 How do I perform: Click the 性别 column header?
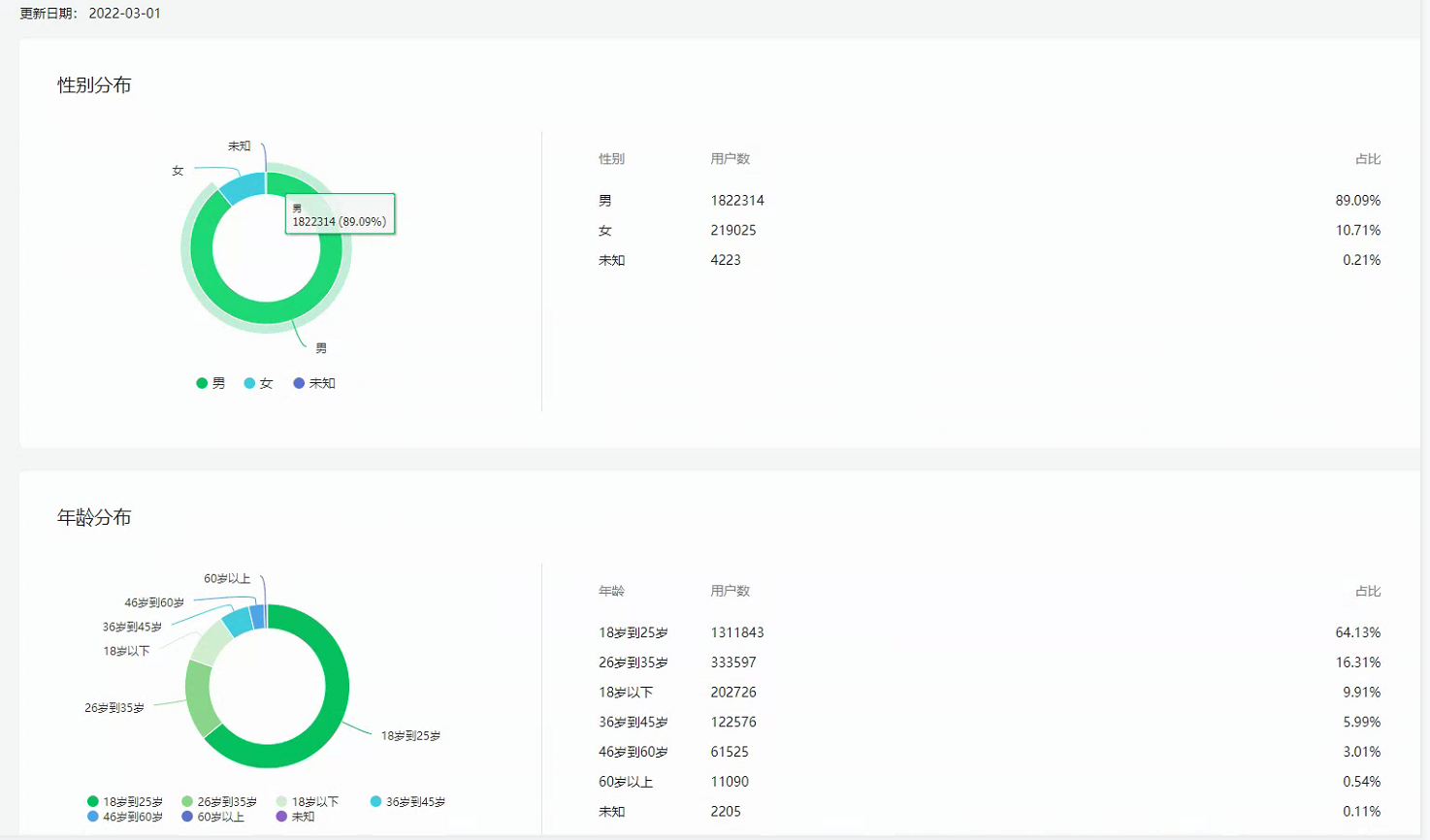click(611, 159)
